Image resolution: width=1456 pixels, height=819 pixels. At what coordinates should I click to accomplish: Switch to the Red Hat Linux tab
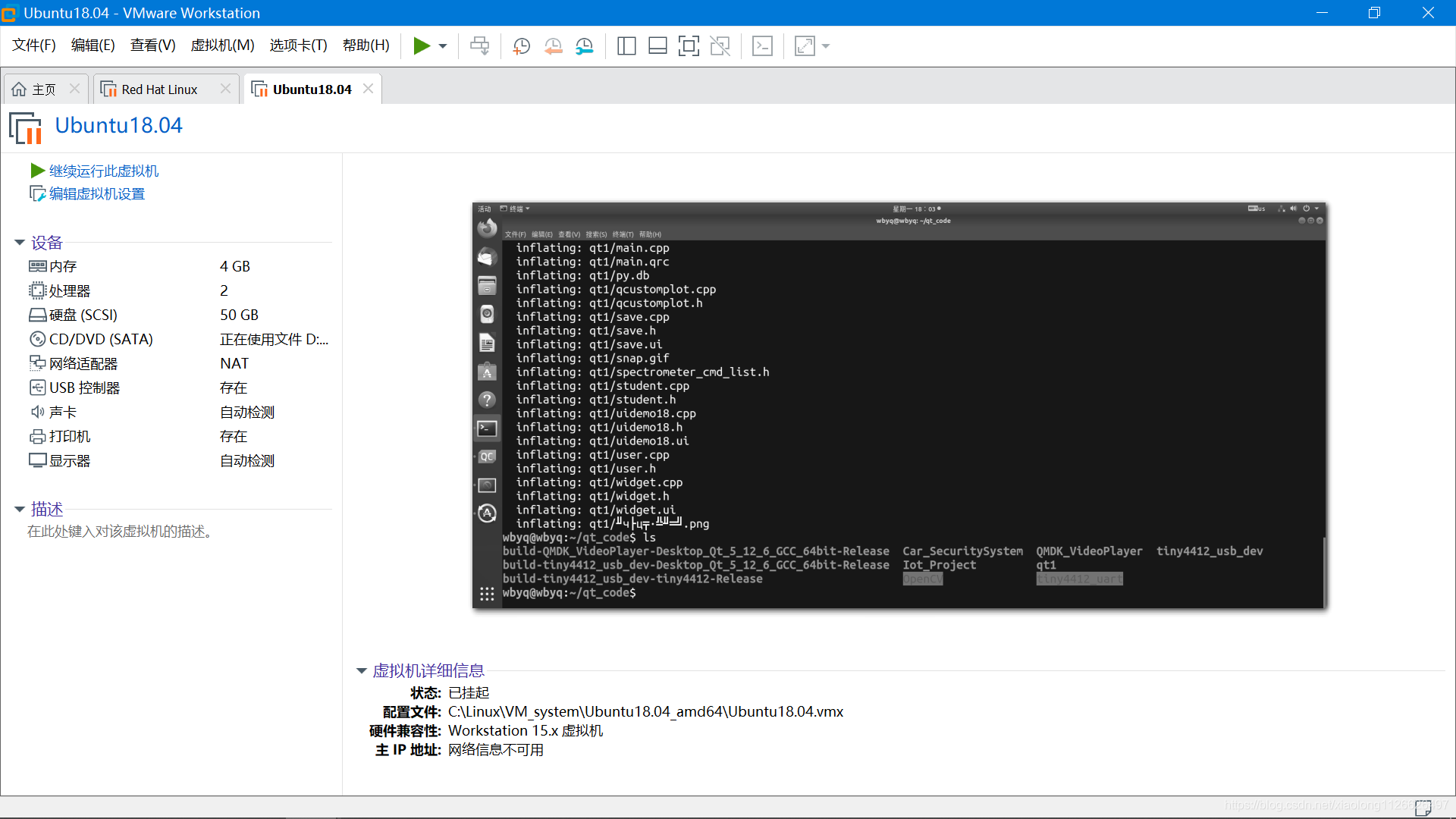159,89
